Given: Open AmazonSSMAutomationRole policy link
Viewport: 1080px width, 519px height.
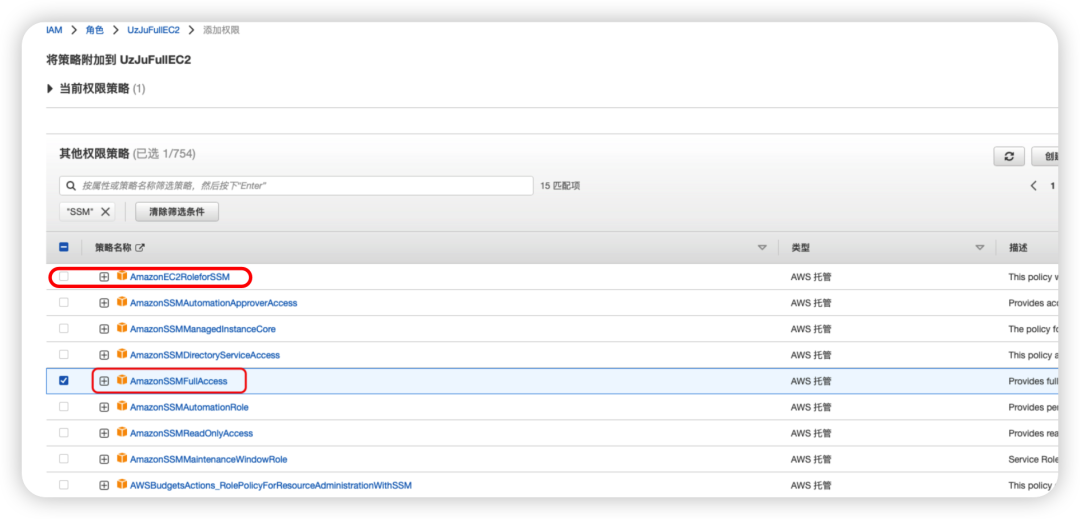Looking at the screenshot, I should (x=189, y=407).
